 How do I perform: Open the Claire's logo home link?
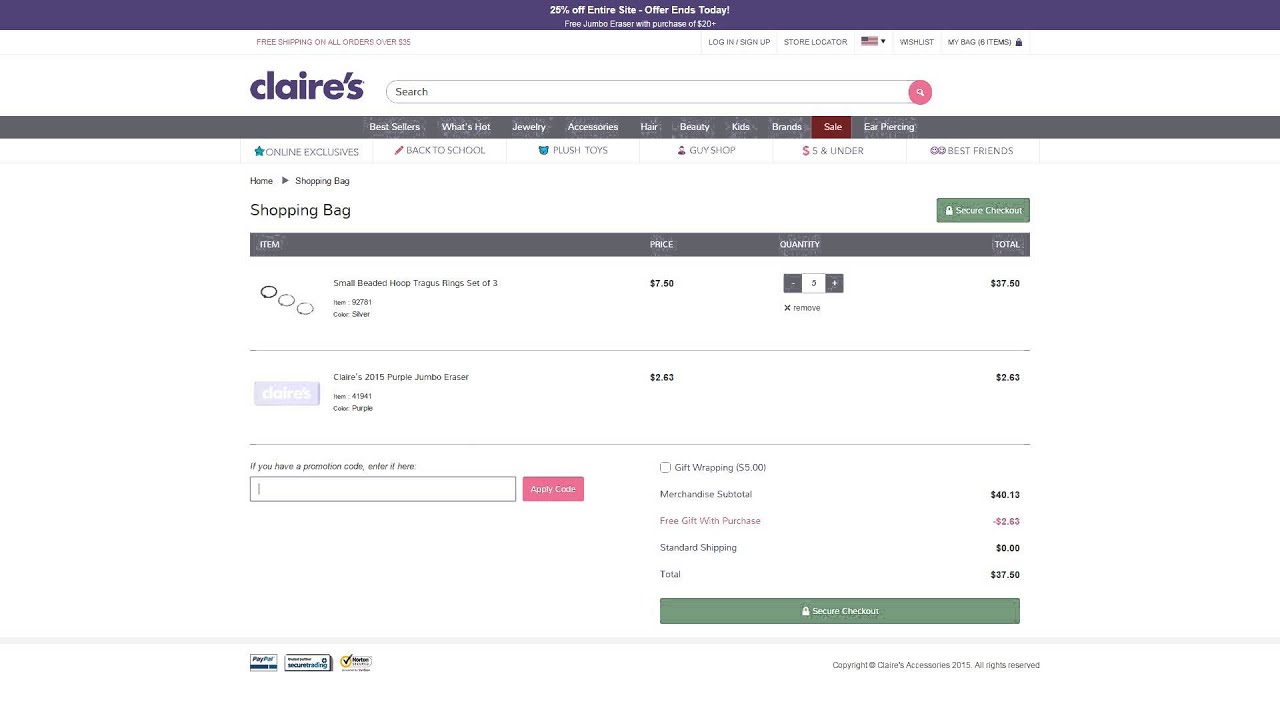pos(307,87)
